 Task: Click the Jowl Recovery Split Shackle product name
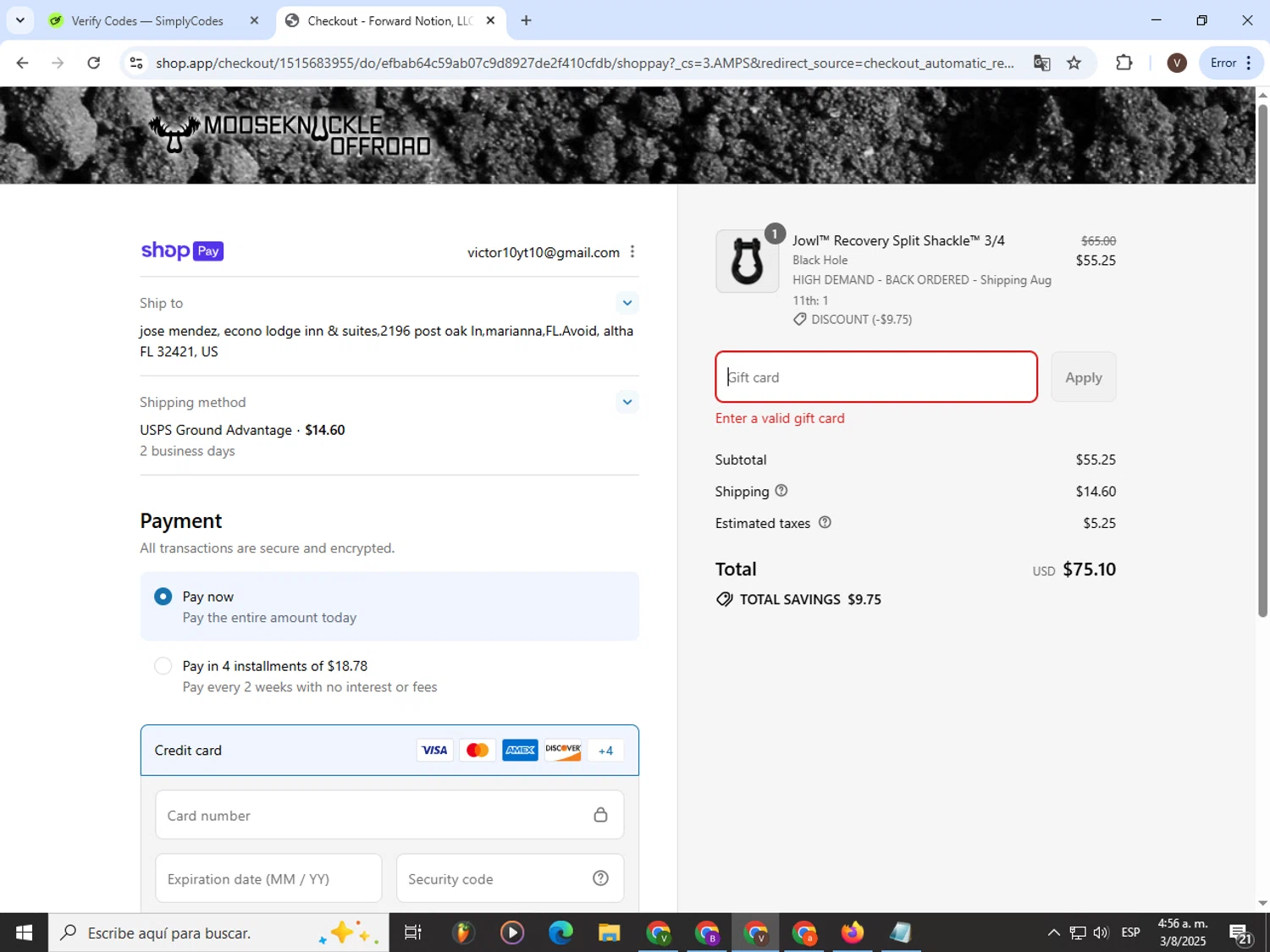point(898,240)
